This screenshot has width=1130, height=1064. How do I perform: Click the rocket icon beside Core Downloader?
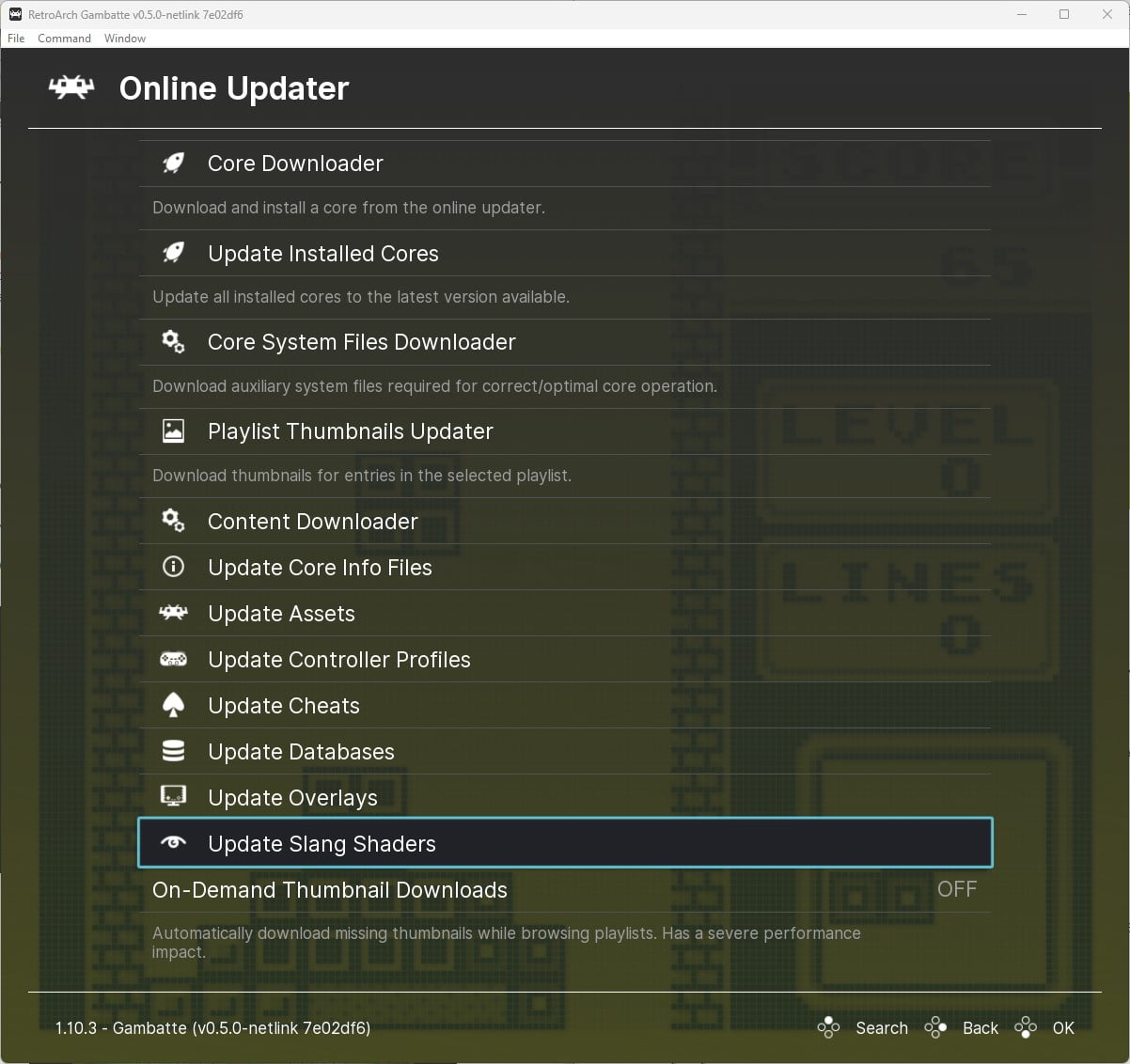click(x=173, y=164)
